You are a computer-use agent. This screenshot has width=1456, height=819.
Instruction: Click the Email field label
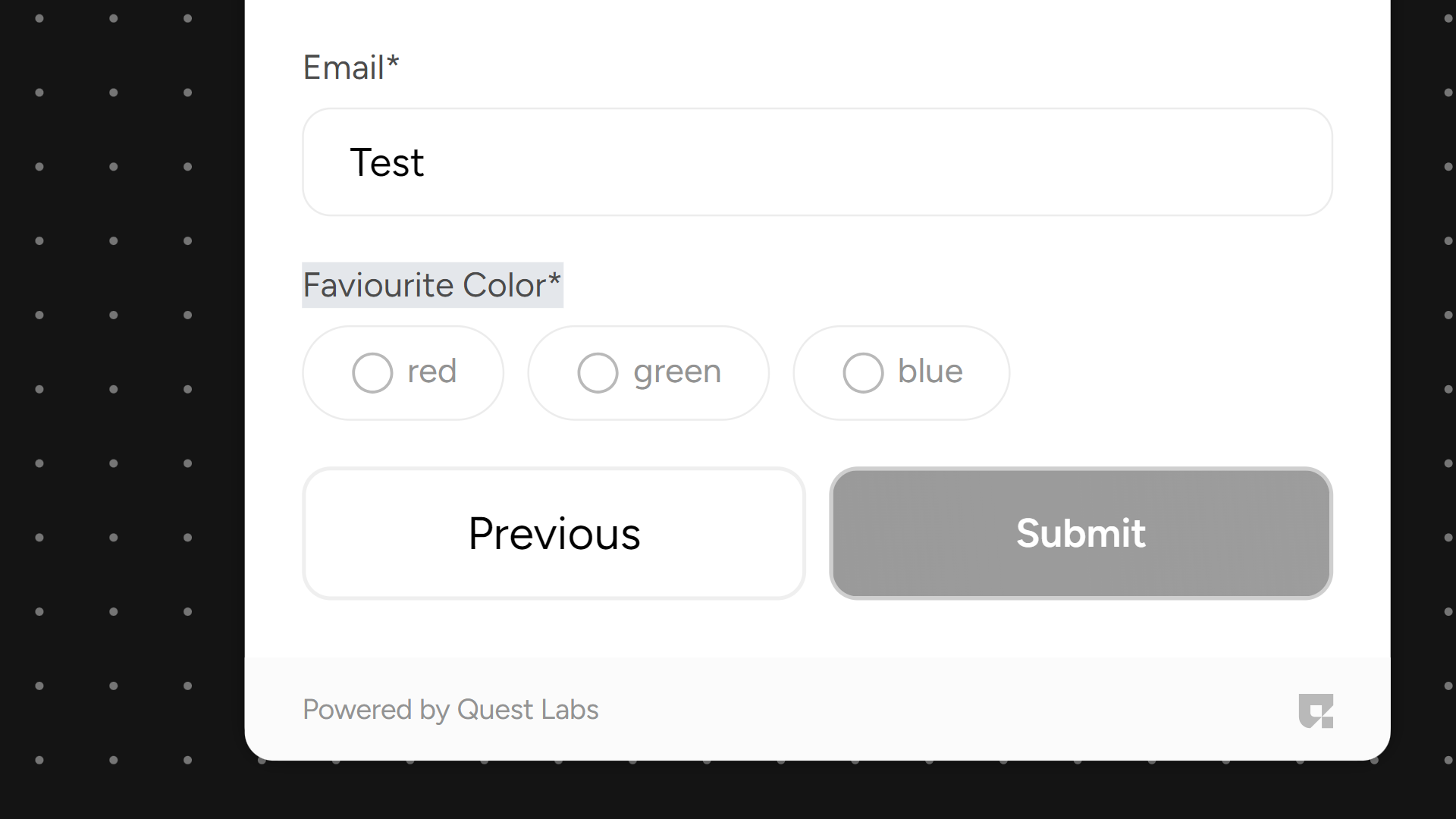(344, 67)
